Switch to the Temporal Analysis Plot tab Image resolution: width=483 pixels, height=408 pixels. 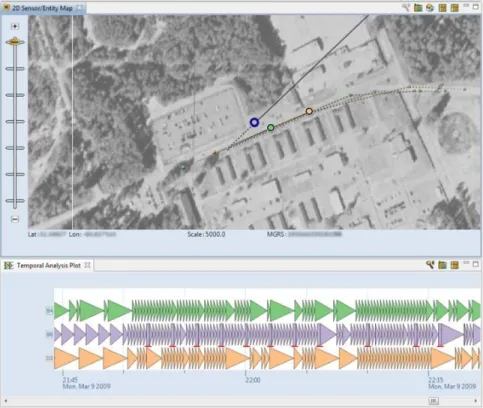click(x=49, y=265)
